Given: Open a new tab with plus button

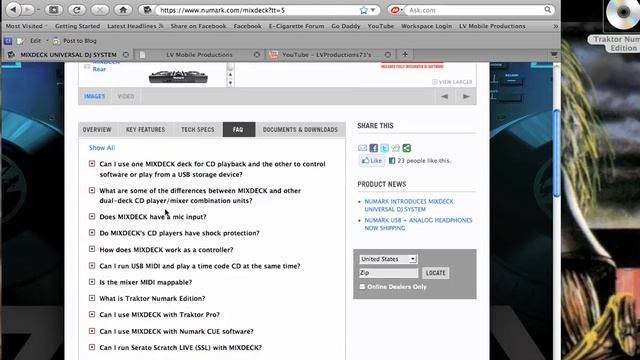Looking at the screenshot, I should click(405, 54).
